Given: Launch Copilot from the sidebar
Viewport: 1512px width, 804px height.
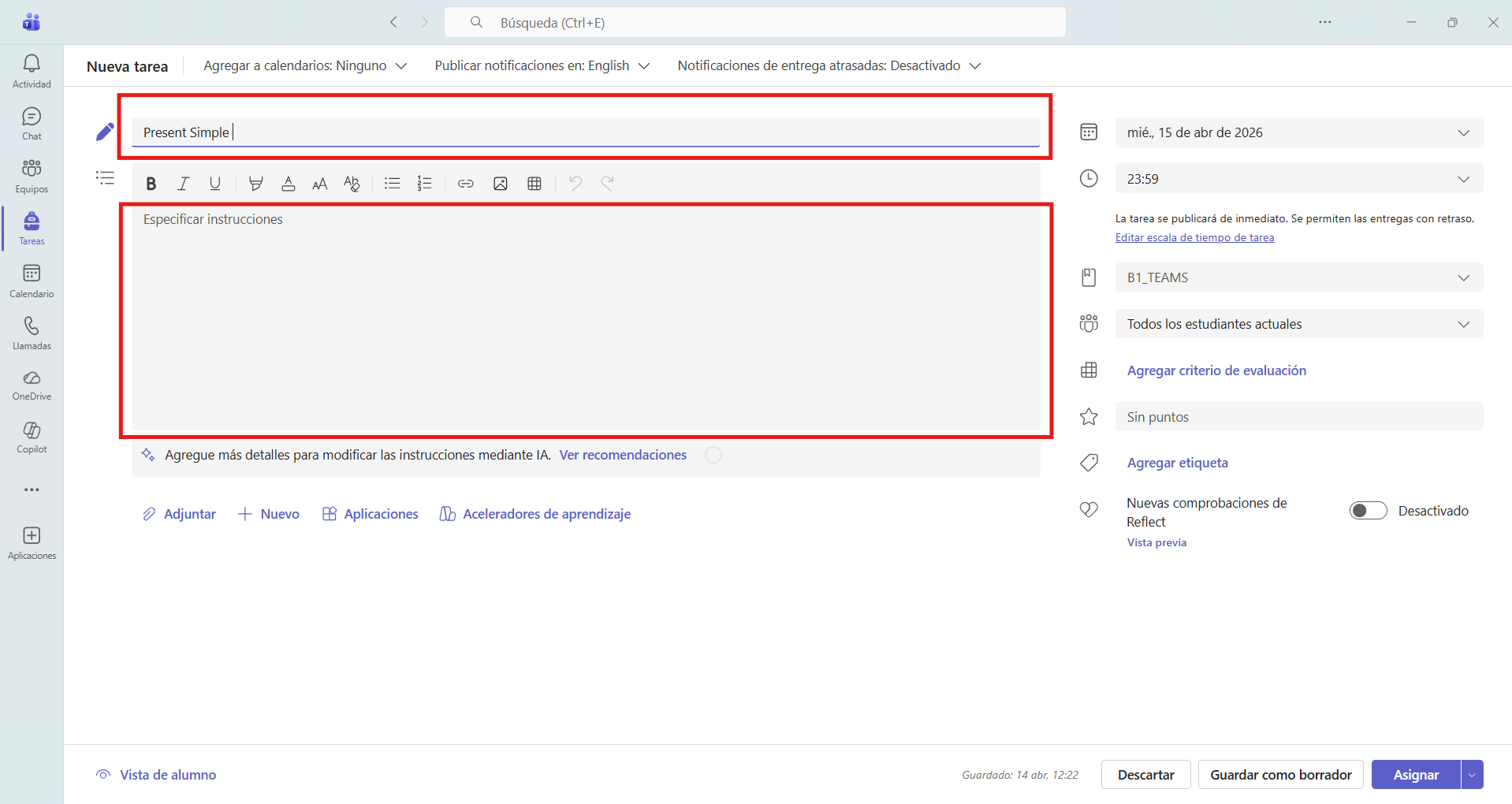Looking at the screenshot, I should coord(32,437).
